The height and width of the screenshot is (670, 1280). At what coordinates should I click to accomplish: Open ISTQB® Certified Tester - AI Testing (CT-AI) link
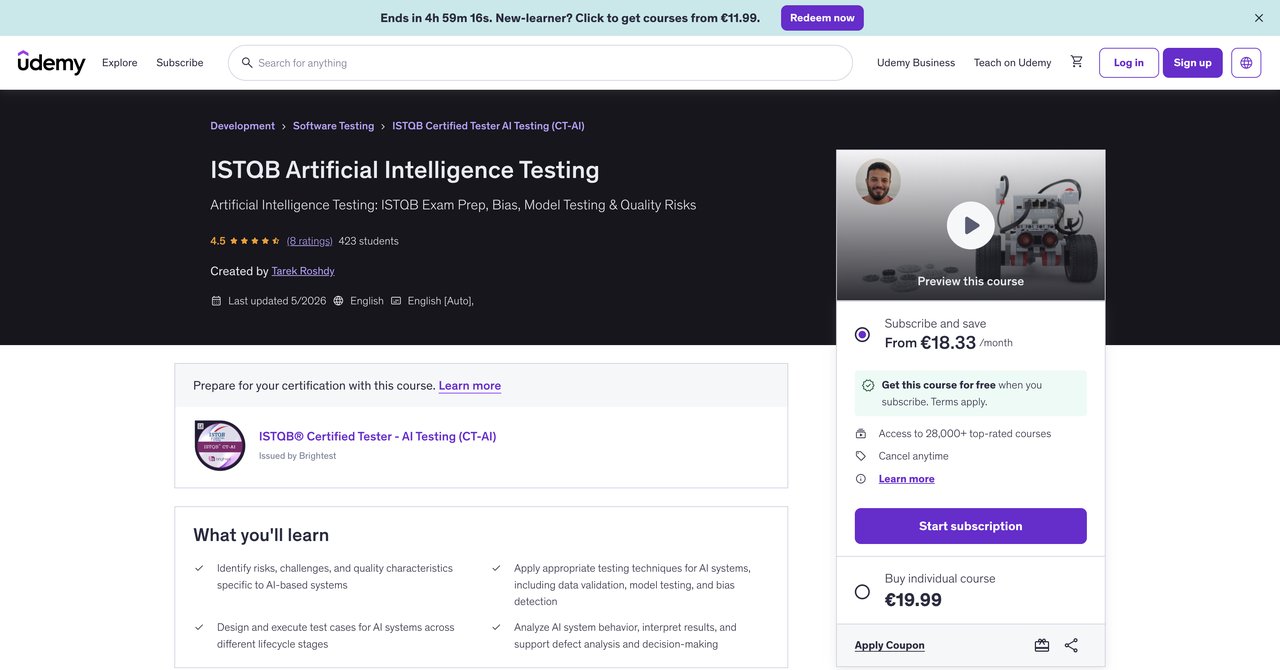coord(378,437)
